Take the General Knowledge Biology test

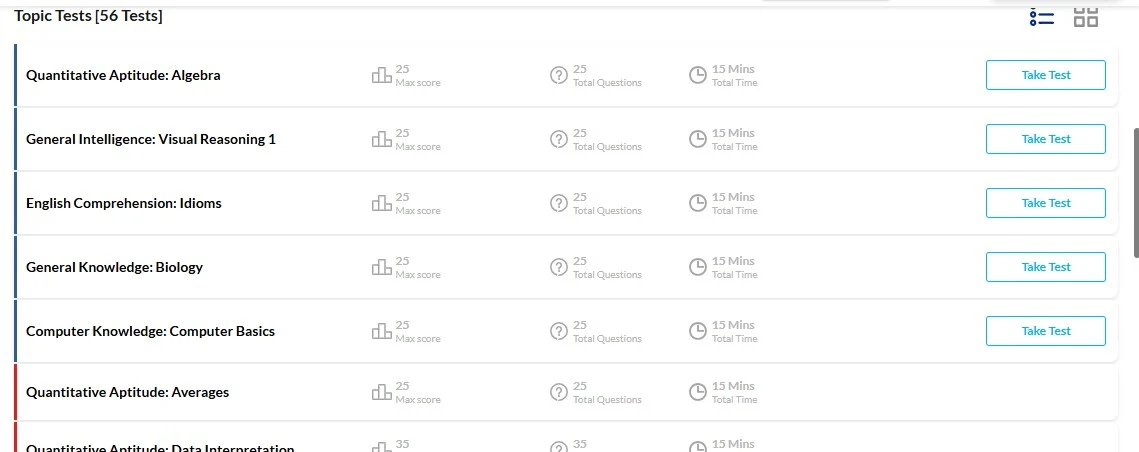click(x=1045, y=267)
